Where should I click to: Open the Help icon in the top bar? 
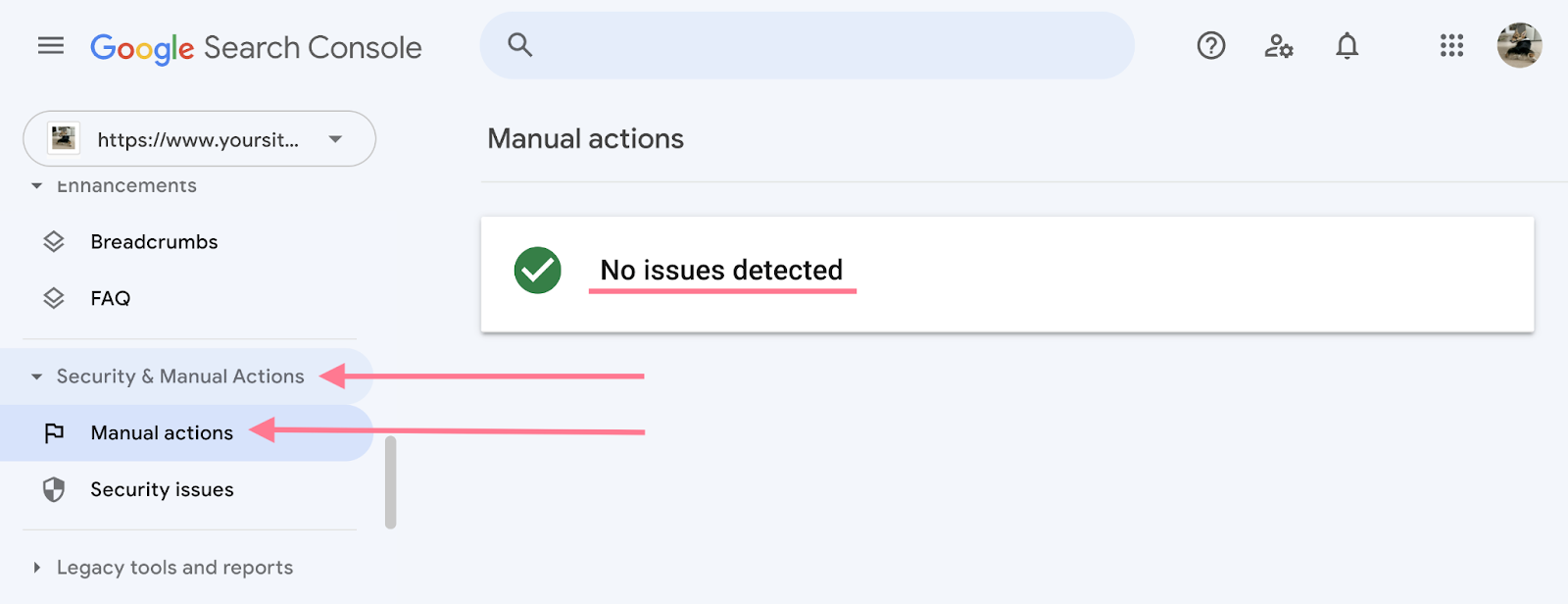1210,45
